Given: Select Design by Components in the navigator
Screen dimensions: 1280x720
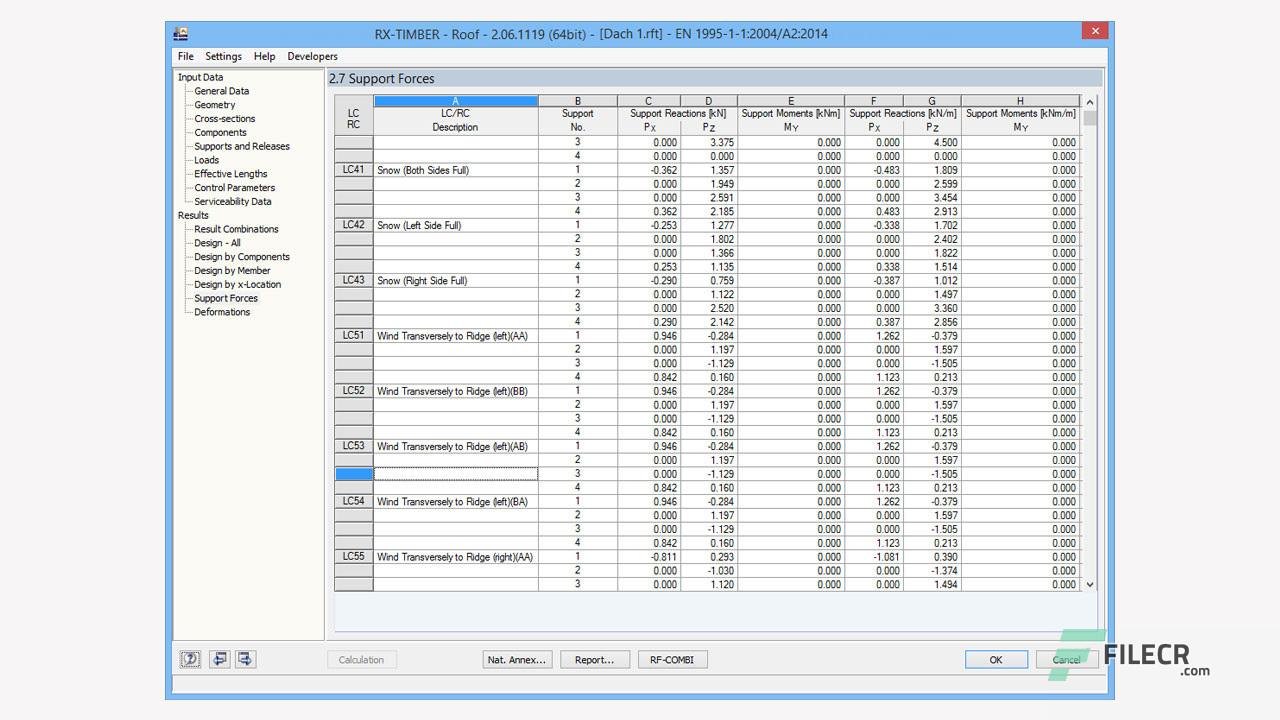Looking at the screenshot, I should click(x=241, y=257).
